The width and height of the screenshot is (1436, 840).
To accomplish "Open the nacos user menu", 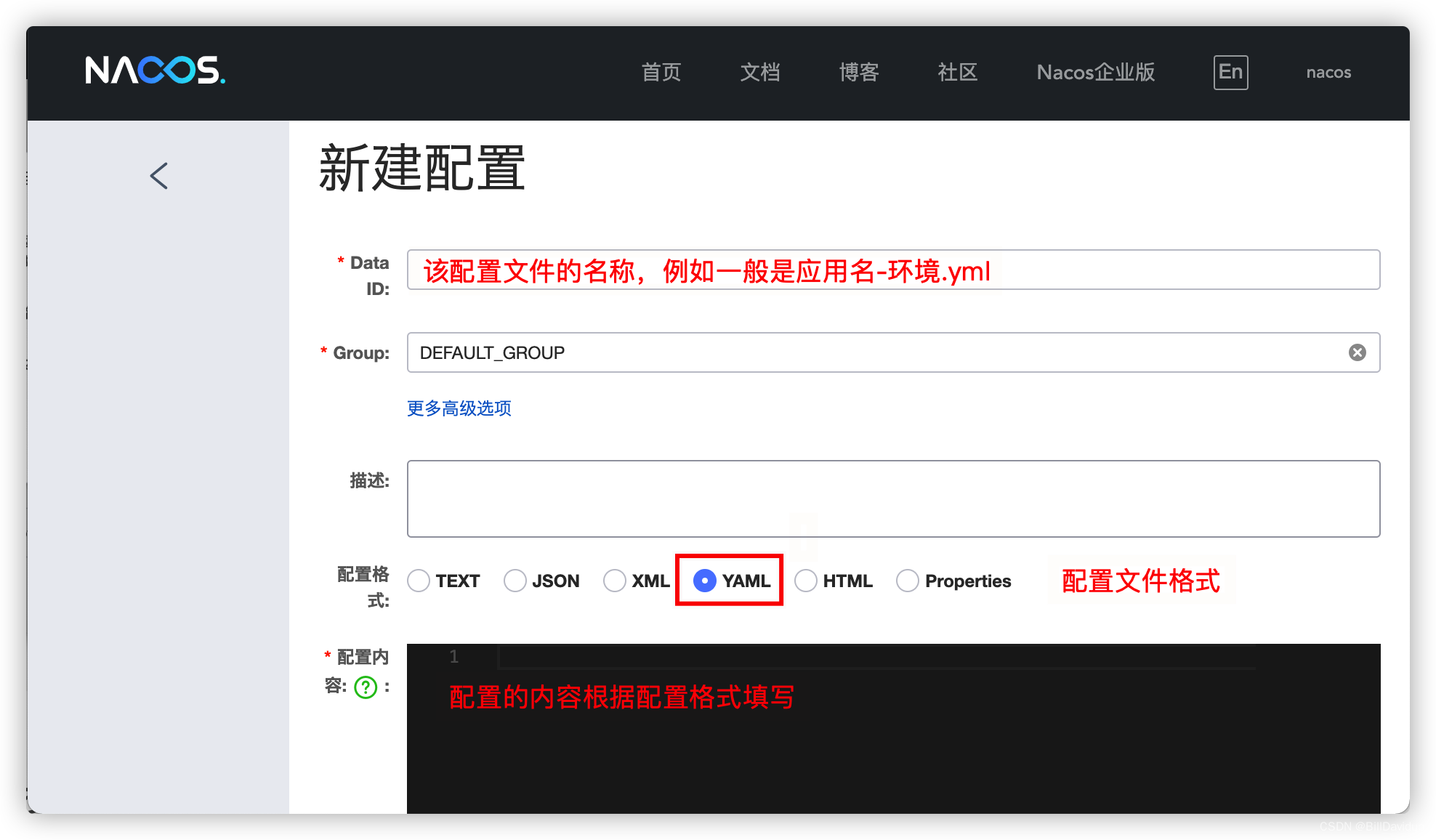I will click(x=1328, y=73).
